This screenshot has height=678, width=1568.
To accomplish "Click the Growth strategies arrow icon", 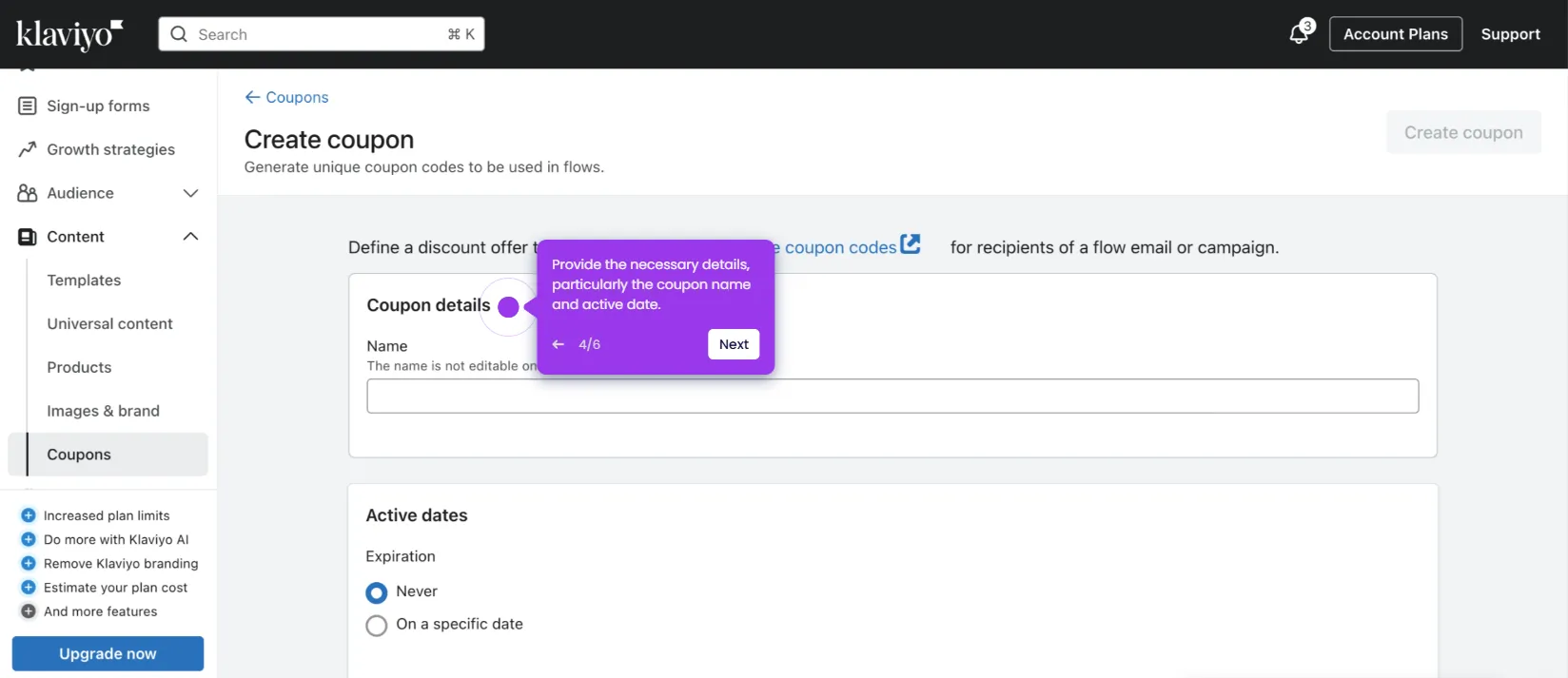I will click(x=28, y=149).
